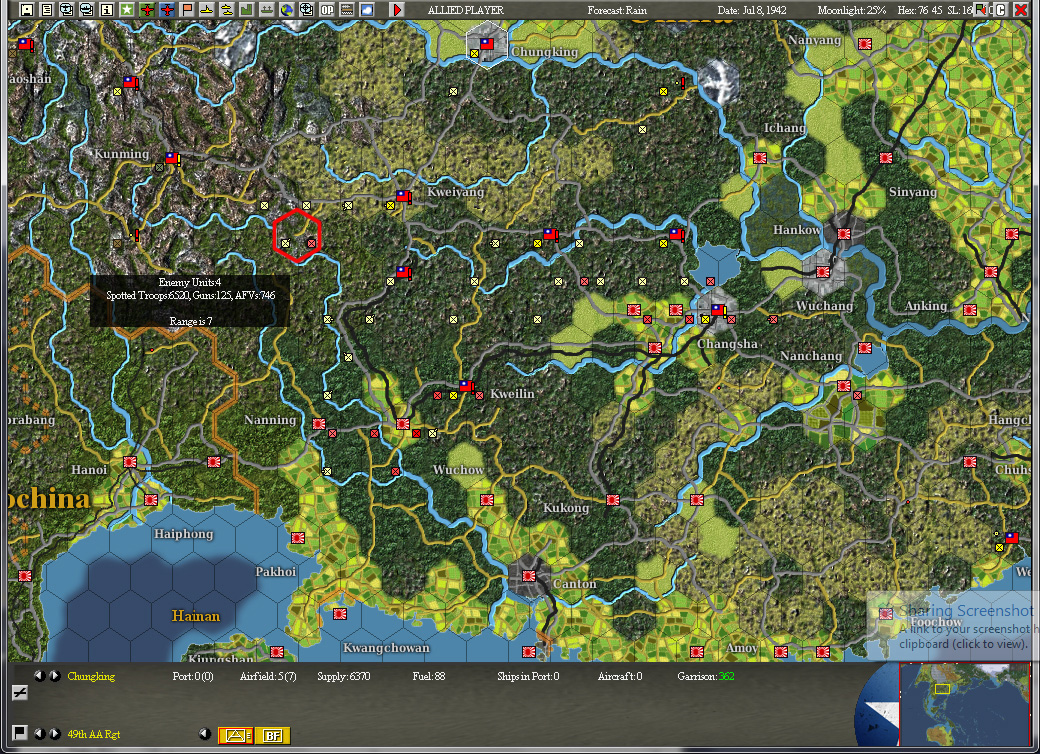This screenshot has width=1040, height=754.
Task: Click the green ship silhouette toolbar icon
Action: click(x=266, y=10)
